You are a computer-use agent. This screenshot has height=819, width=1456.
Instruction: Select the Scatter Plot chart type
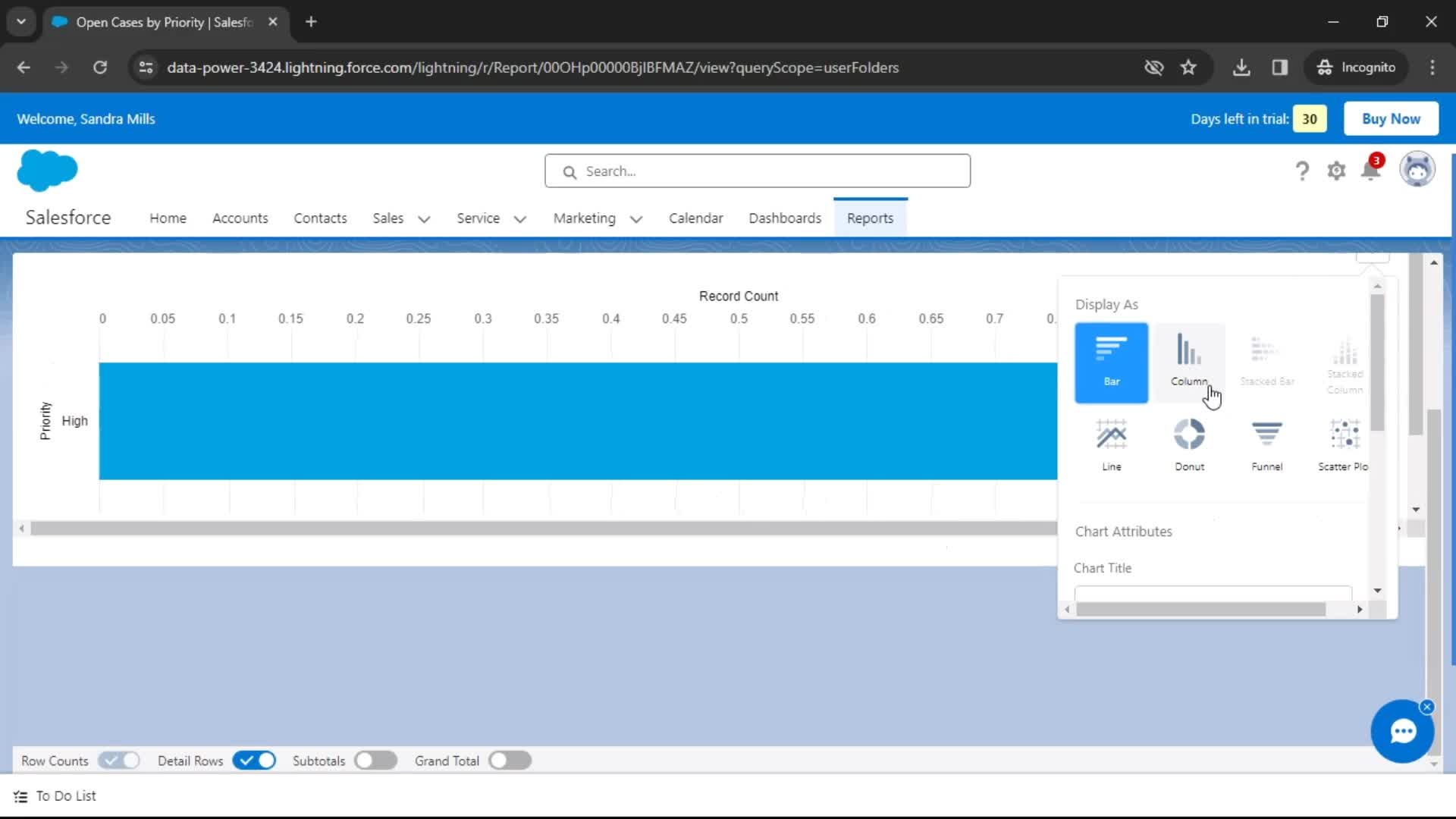1343,445
